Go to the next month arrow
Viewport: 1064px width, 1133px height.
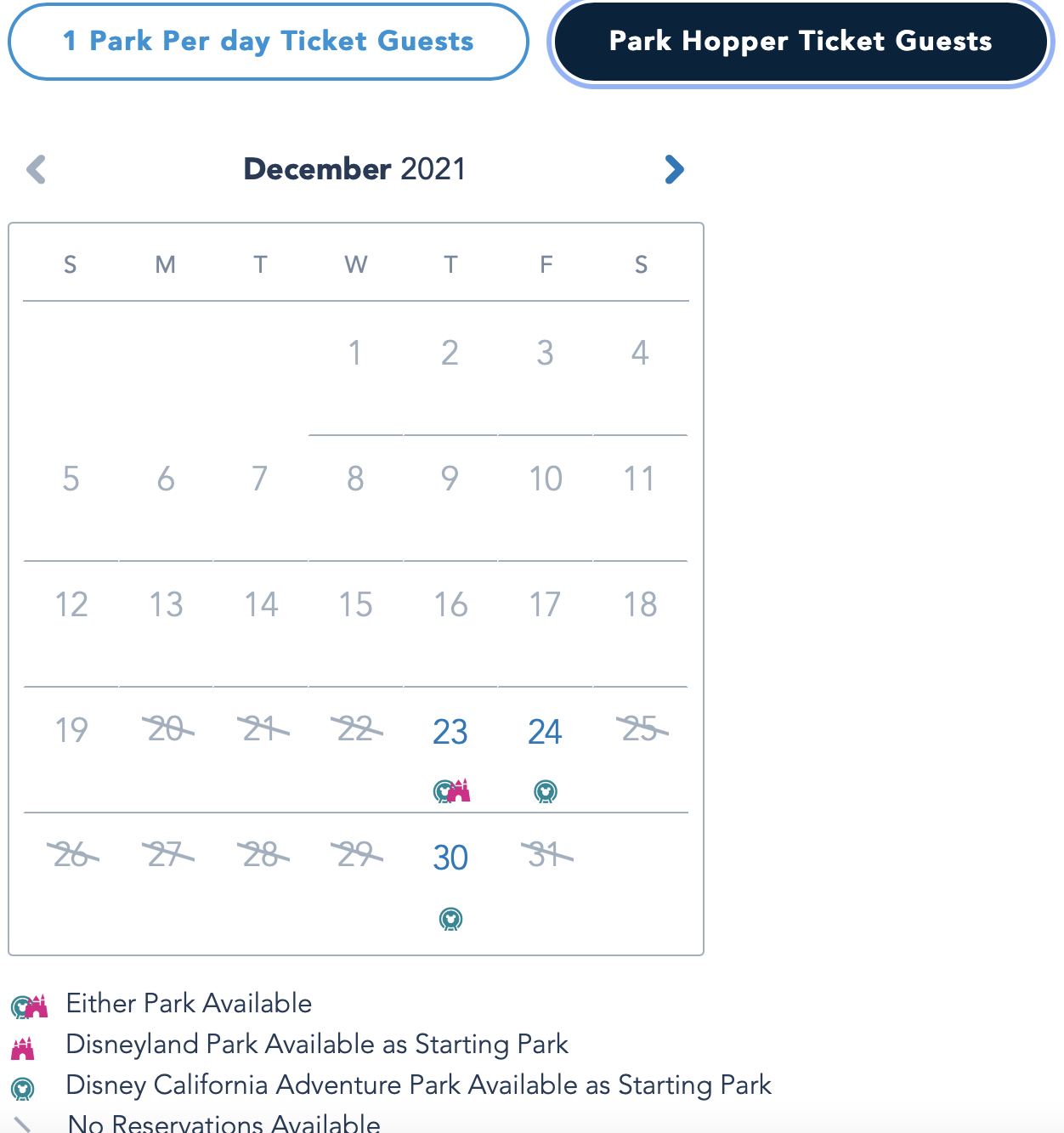point(674,169)
